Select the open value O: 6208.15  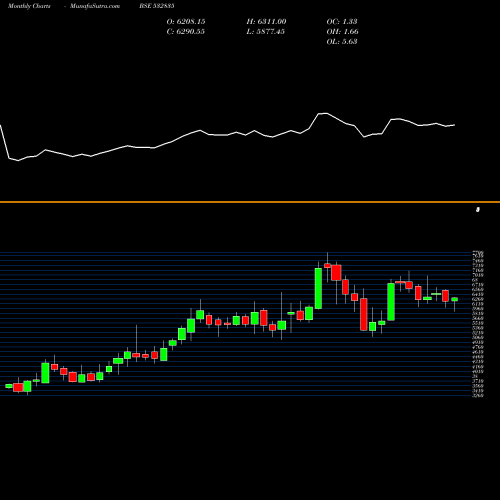coord(186,22)
